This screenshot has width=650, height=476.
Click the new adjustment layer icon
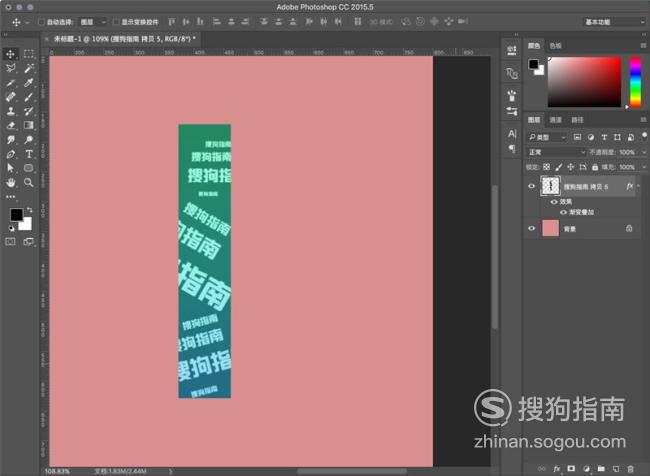tap(586, 469)
